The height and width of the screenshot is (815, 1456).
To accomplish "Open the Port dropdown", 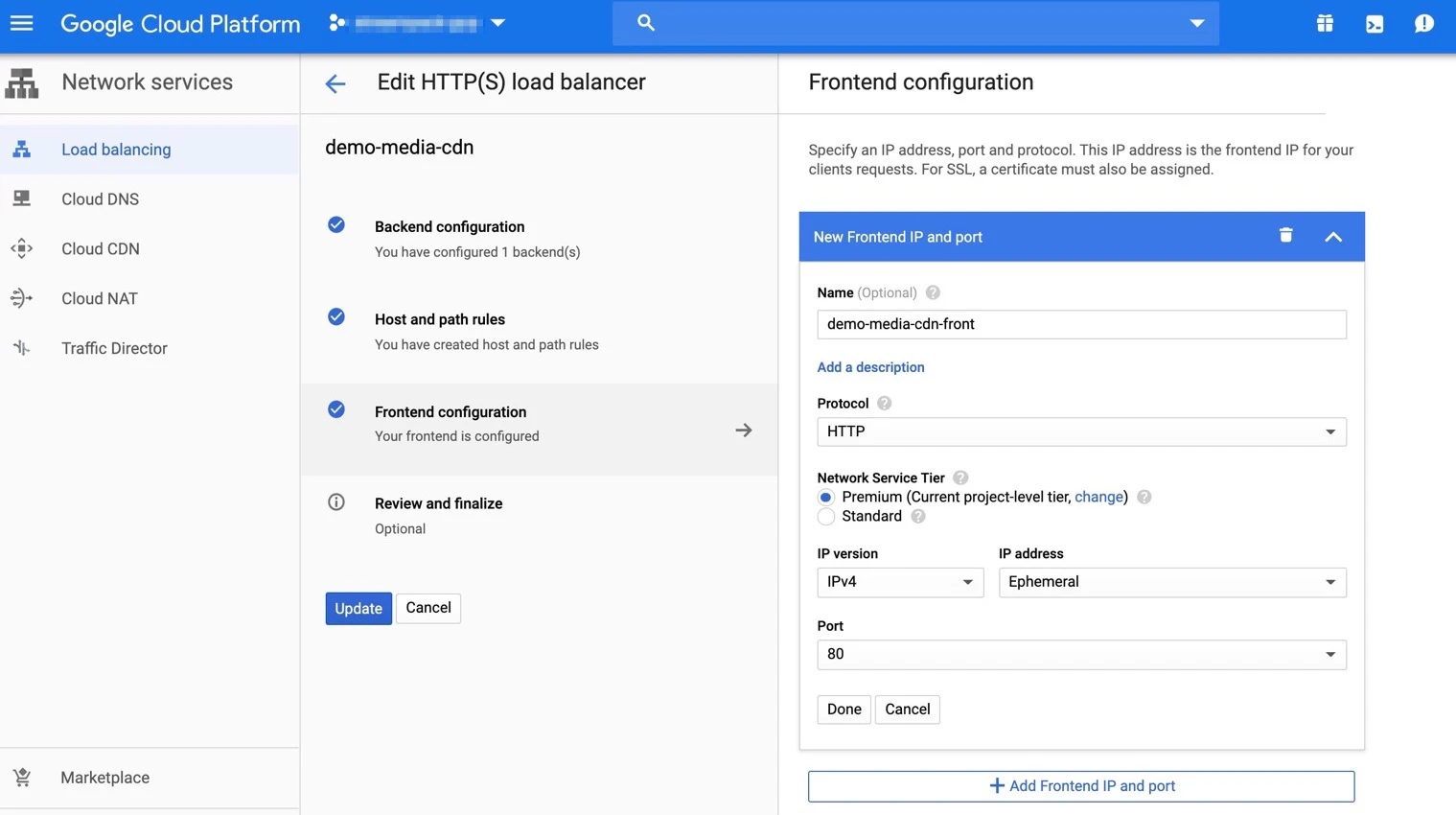I will click(x=1081, y=654).
